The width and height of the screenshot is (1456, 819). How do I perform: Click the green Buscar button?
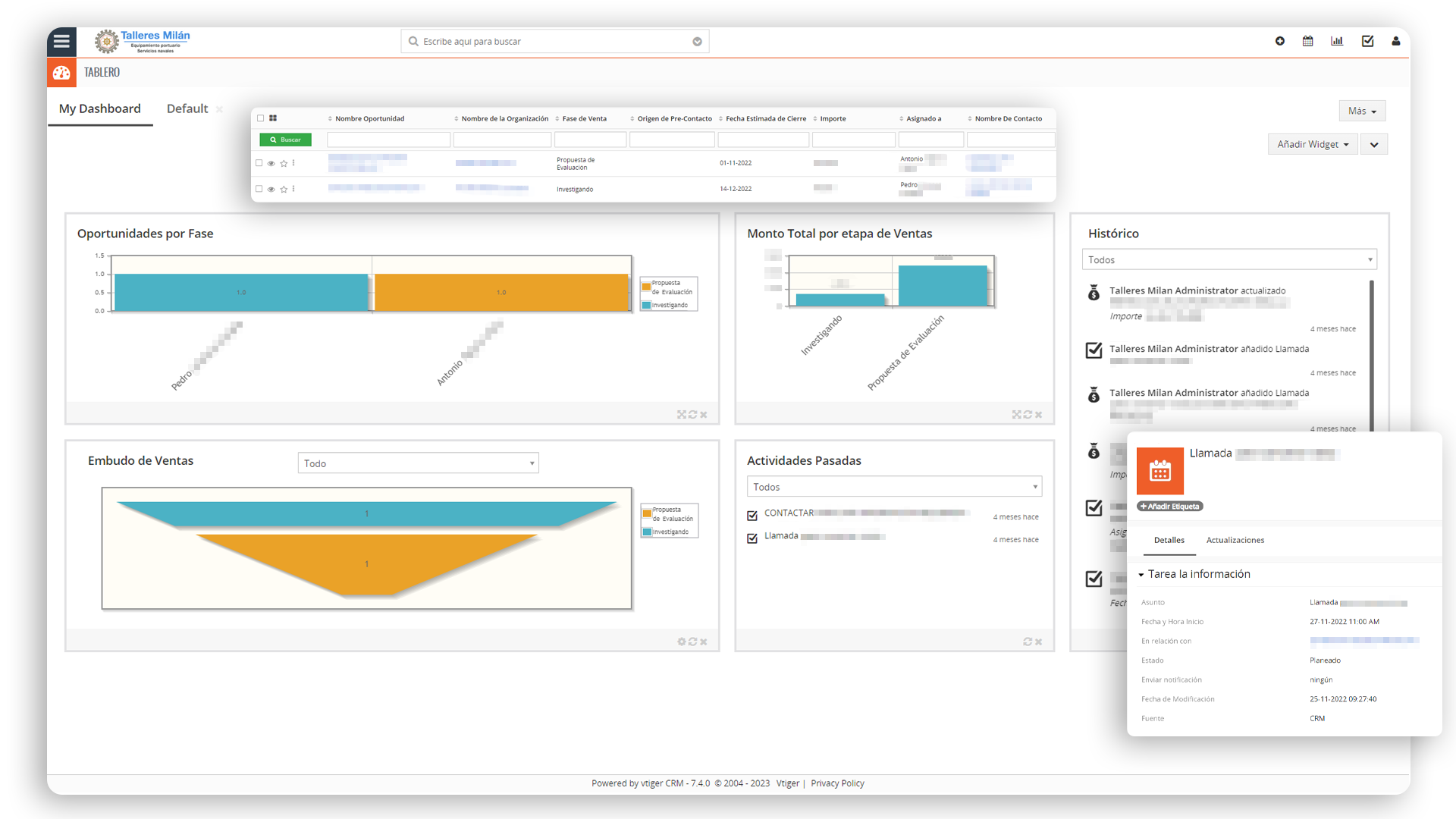pos(285,140)
